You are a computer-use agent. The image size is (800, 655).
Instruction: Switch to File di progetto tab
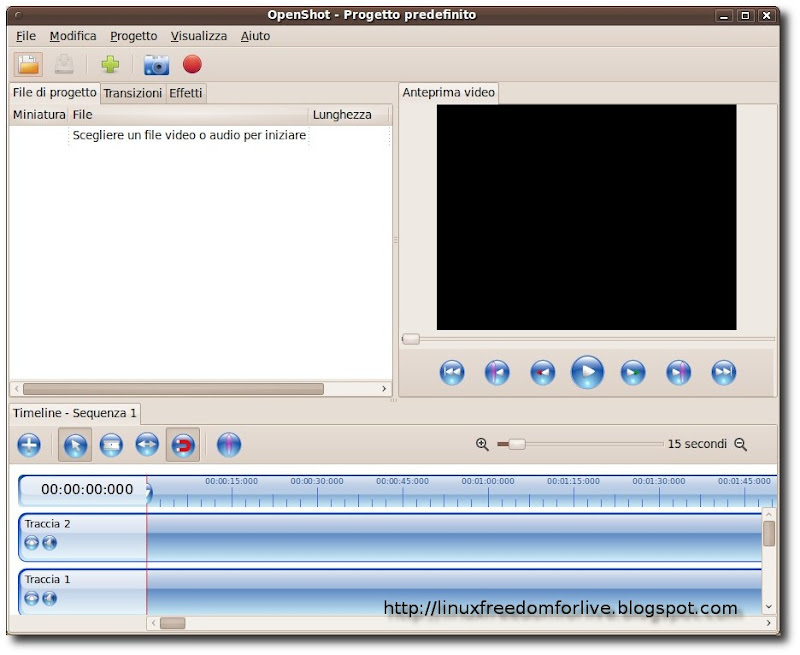55,92
